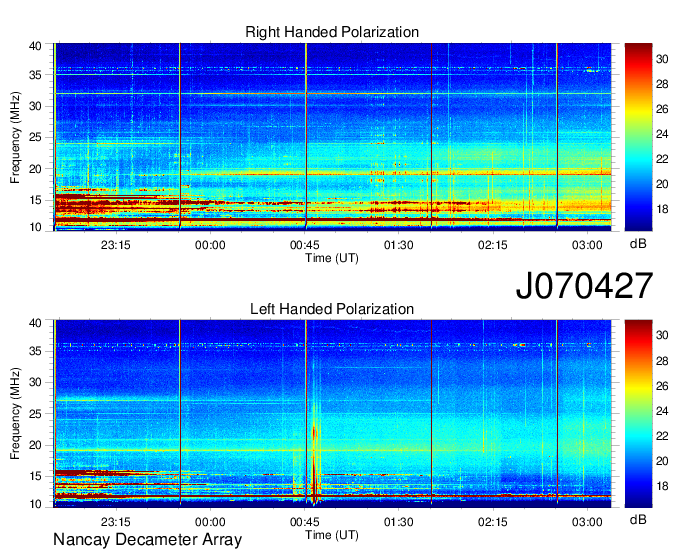The height and width of the screenshot is (552, 680).
Task: Click the bottom dB color scale bar
Action: click(x=638, y=414)
